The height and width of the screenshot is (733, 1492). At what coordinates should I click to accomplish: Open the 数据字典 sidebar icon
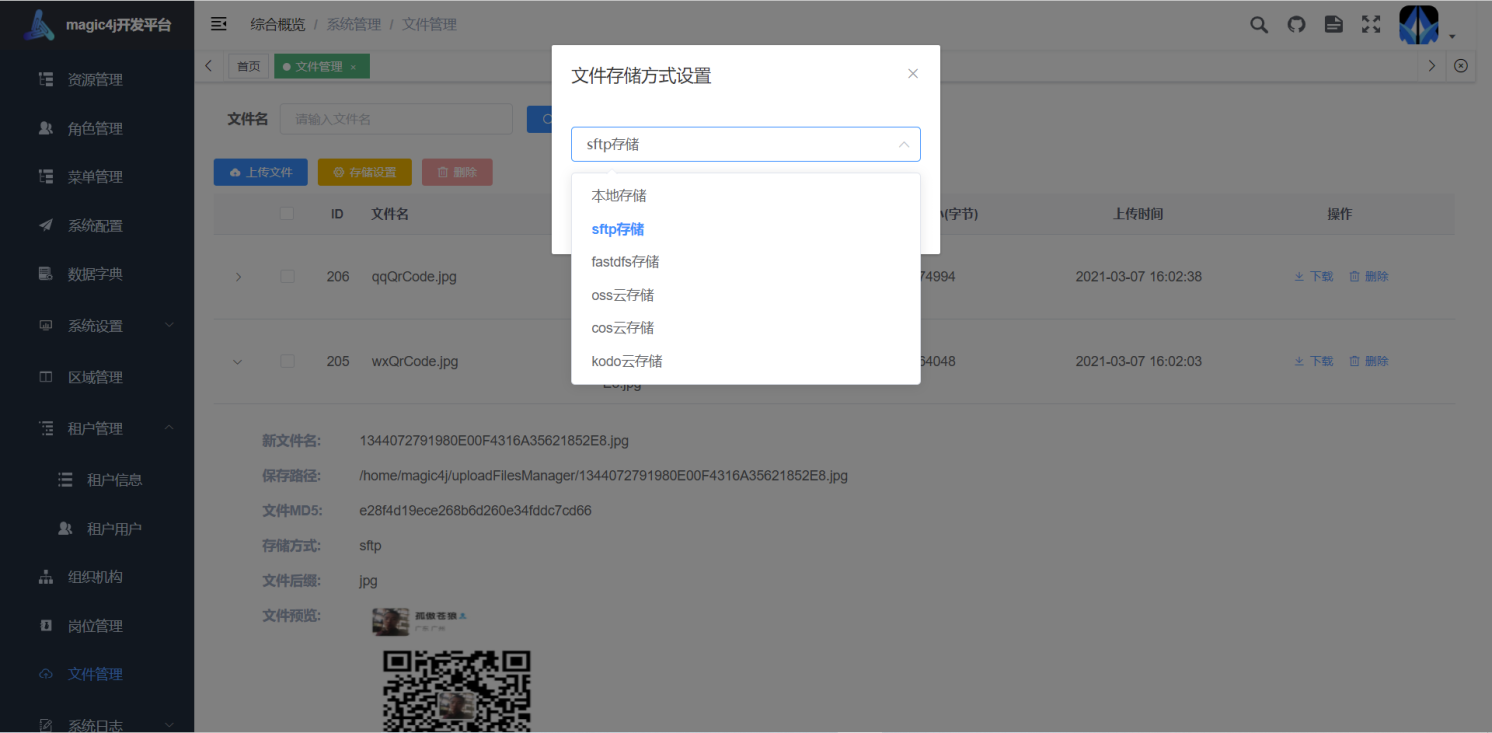pos(45,273)
